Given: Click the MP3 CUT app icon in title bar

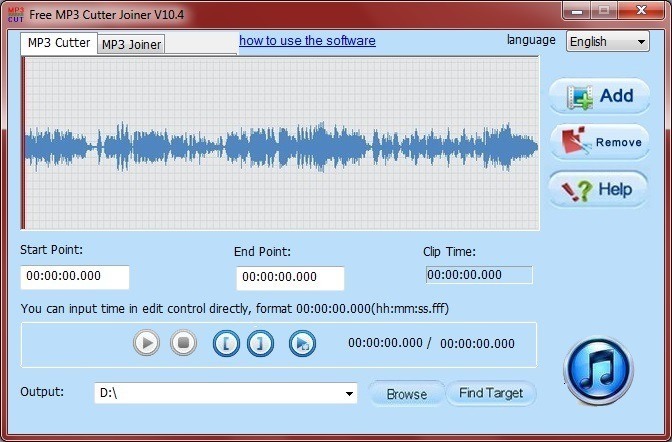Looking at the screenshot, I should tap(16, 15).
